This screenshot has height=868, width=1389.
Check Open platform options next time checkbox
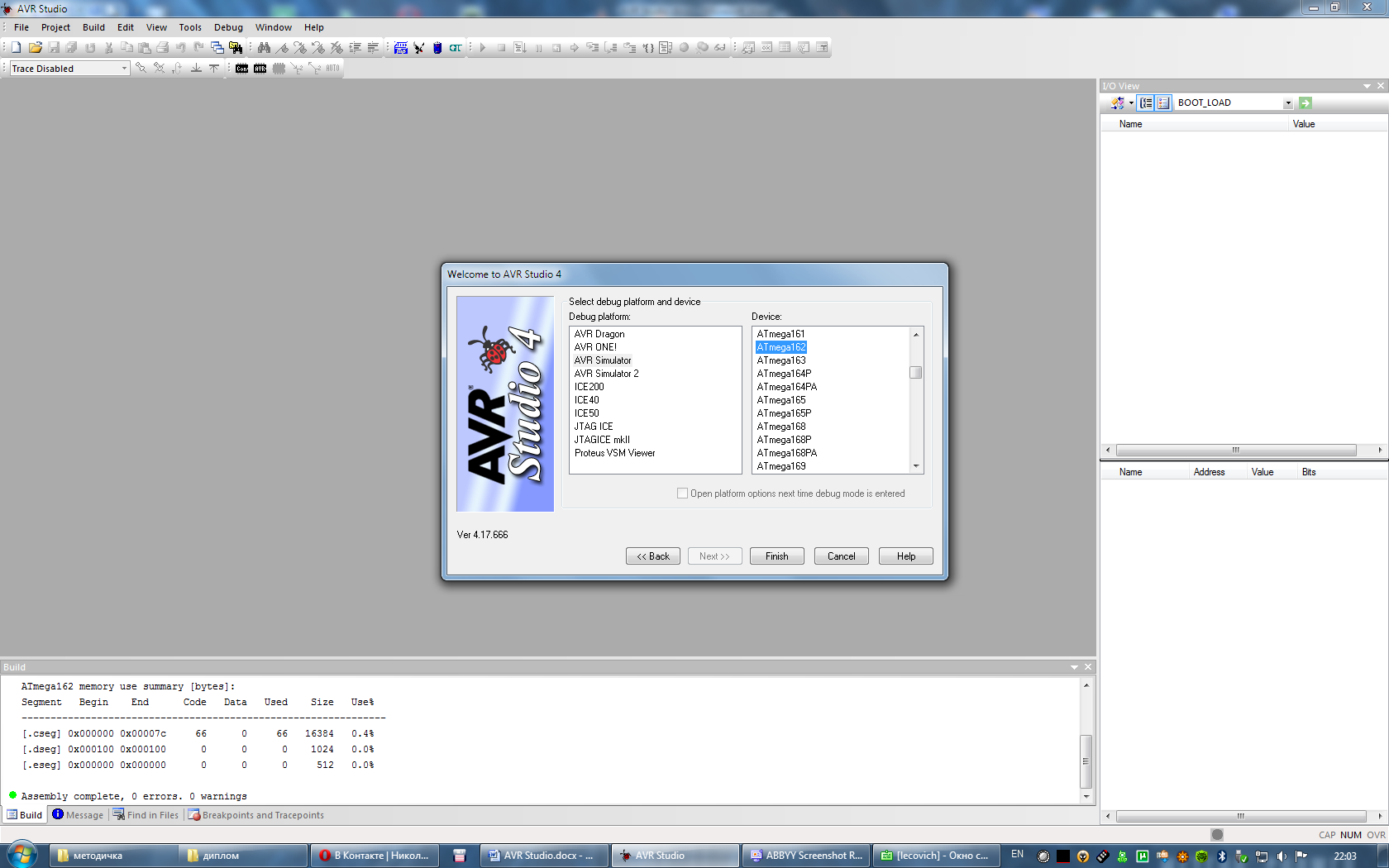[x=682, y=494]
